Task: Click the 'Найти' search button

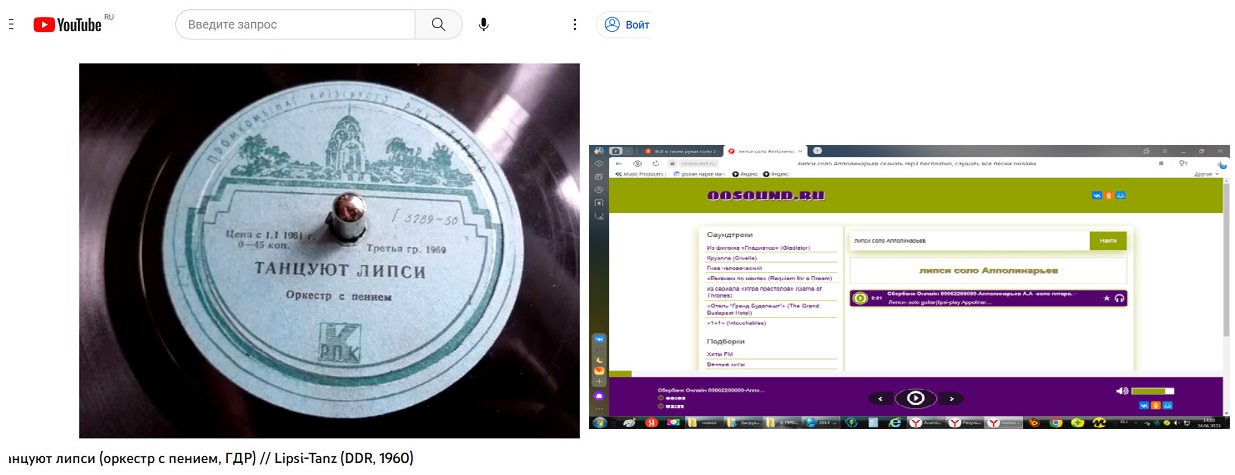Action: point(1108,241)
